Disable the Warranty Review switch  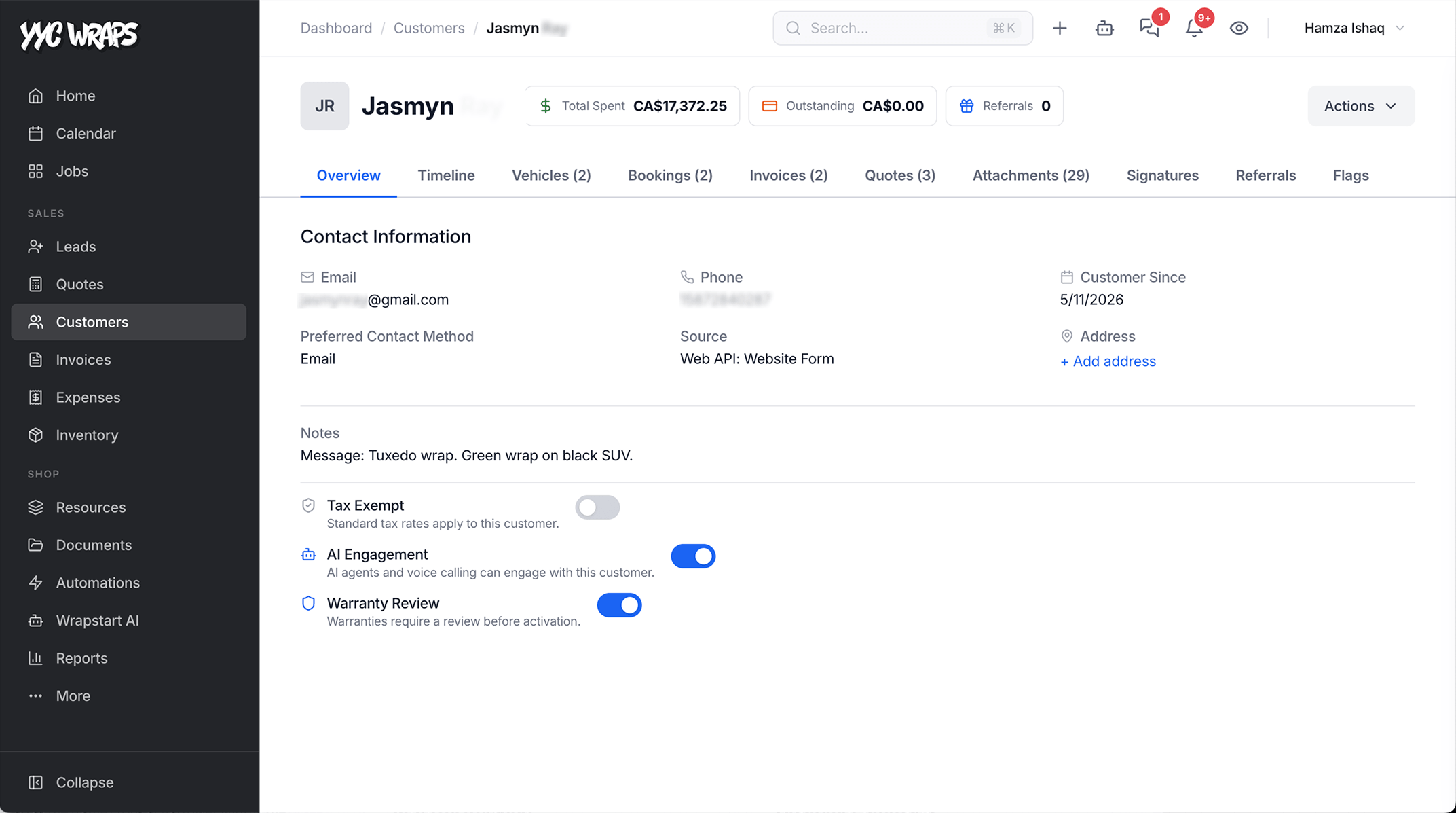coord(619,605)
